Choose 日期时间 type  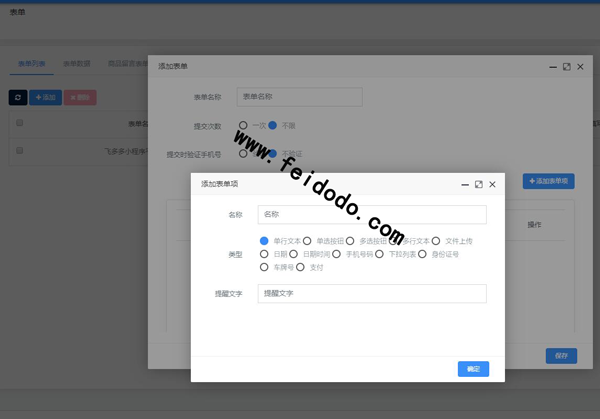(x=293, y=254)
